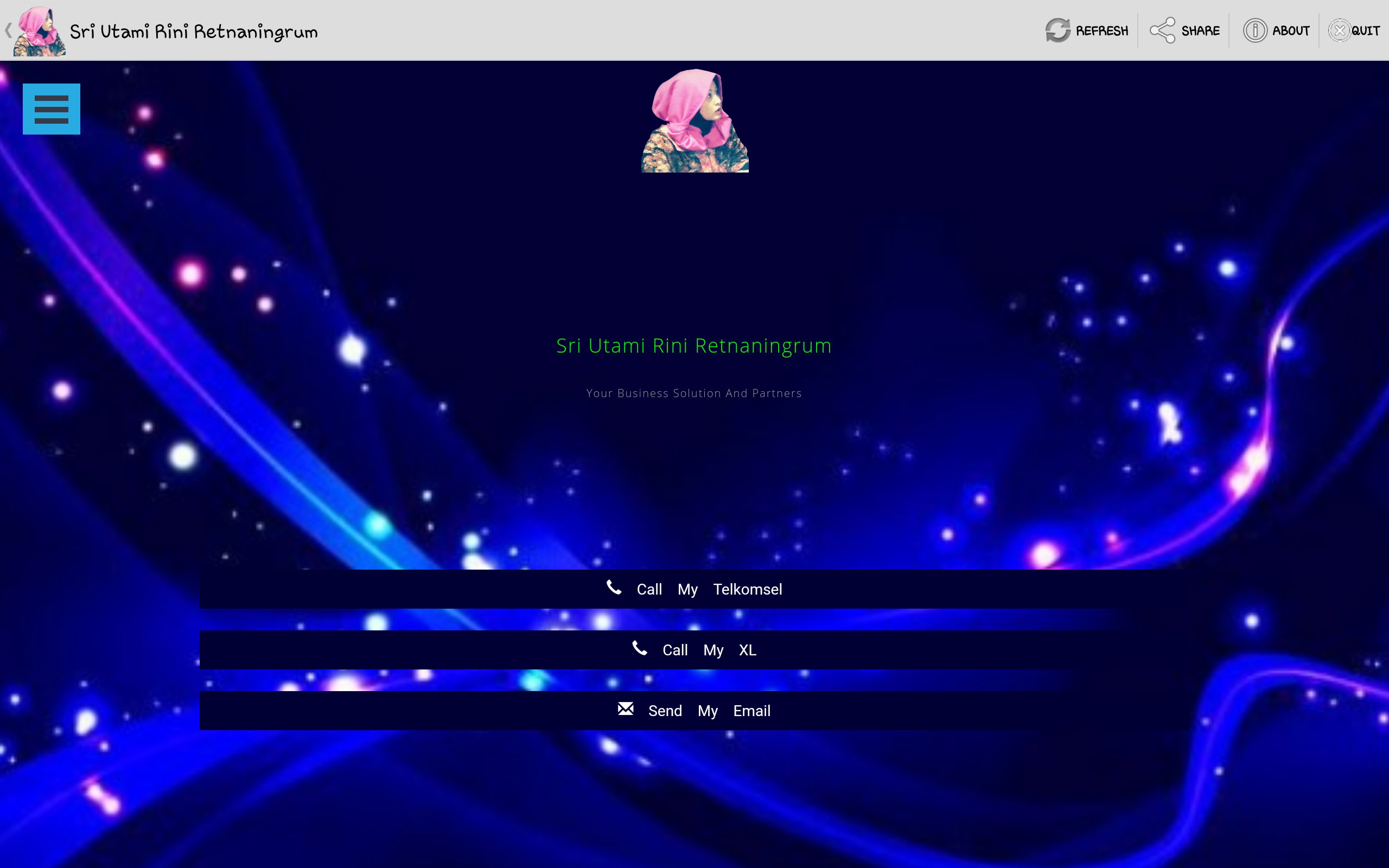Select SHARE text in top bar
This screenshot has height=868, width=1389.
[1200, 31]
